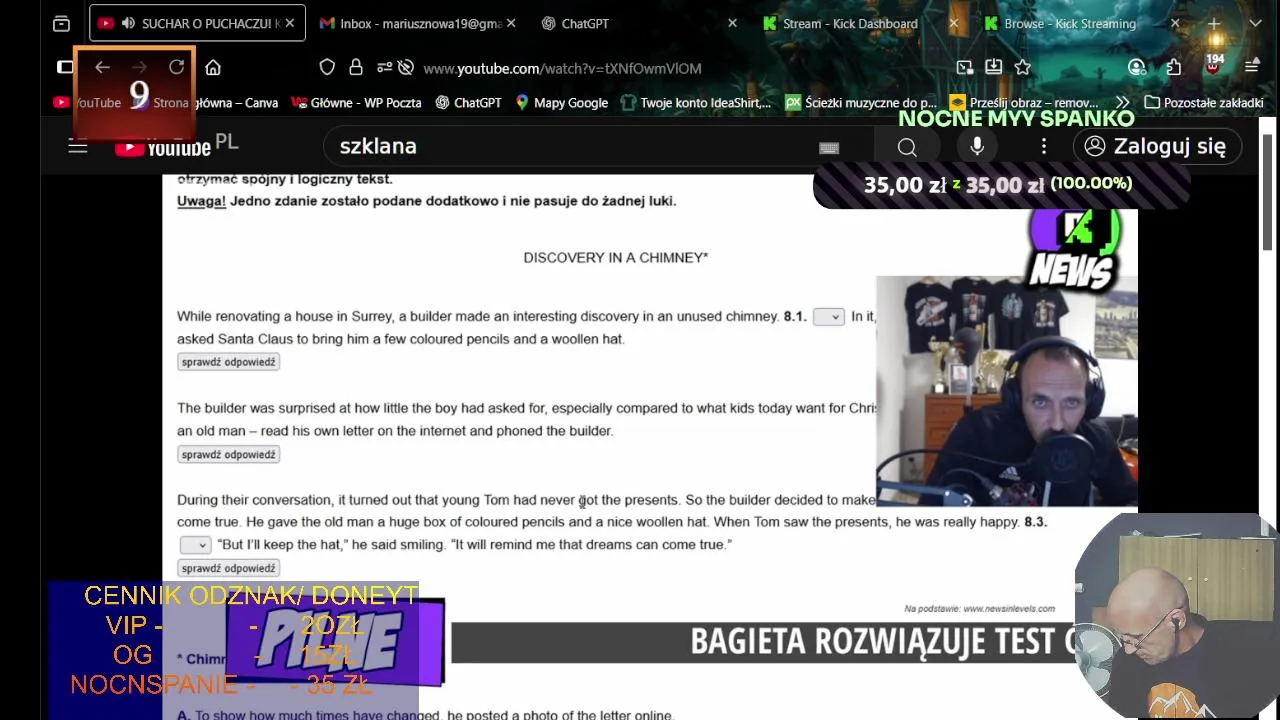
Task: Click the DISCOVERY IN A CHIMNEY heading
Action: click(x=616, y=257)
